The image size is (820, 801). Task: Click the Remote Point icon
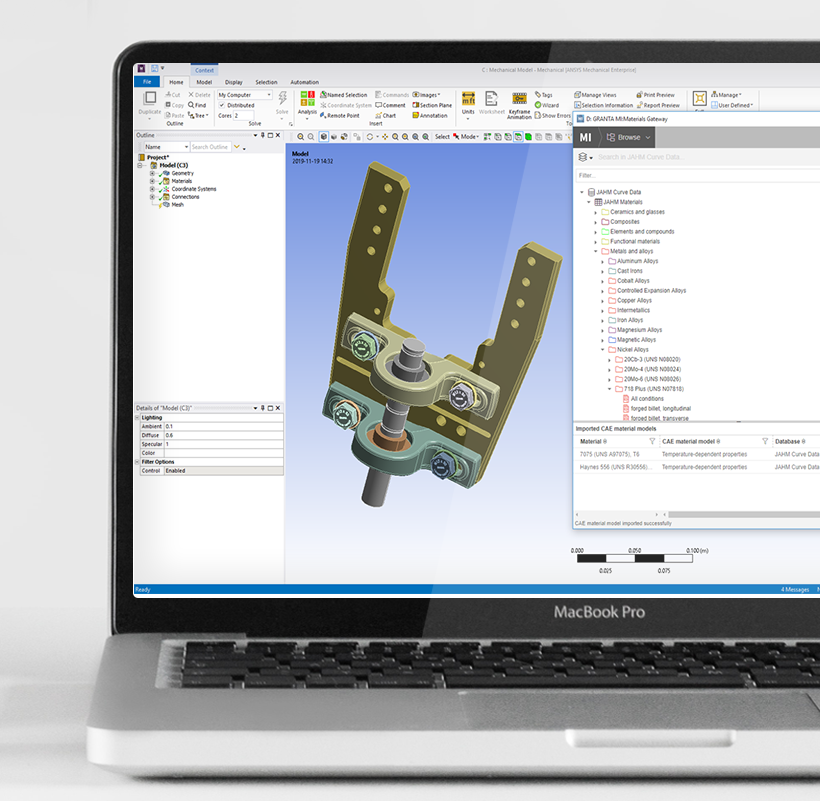[x=340, y=115]
